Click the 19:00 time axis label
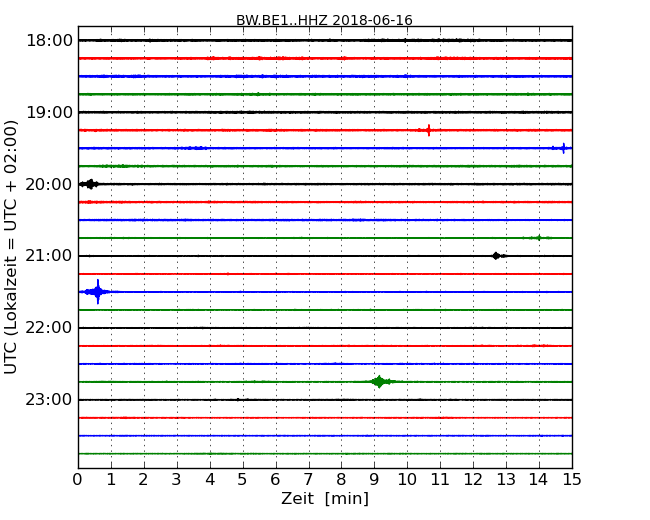This screenshot has height=520, width=650. click(49, 112)
